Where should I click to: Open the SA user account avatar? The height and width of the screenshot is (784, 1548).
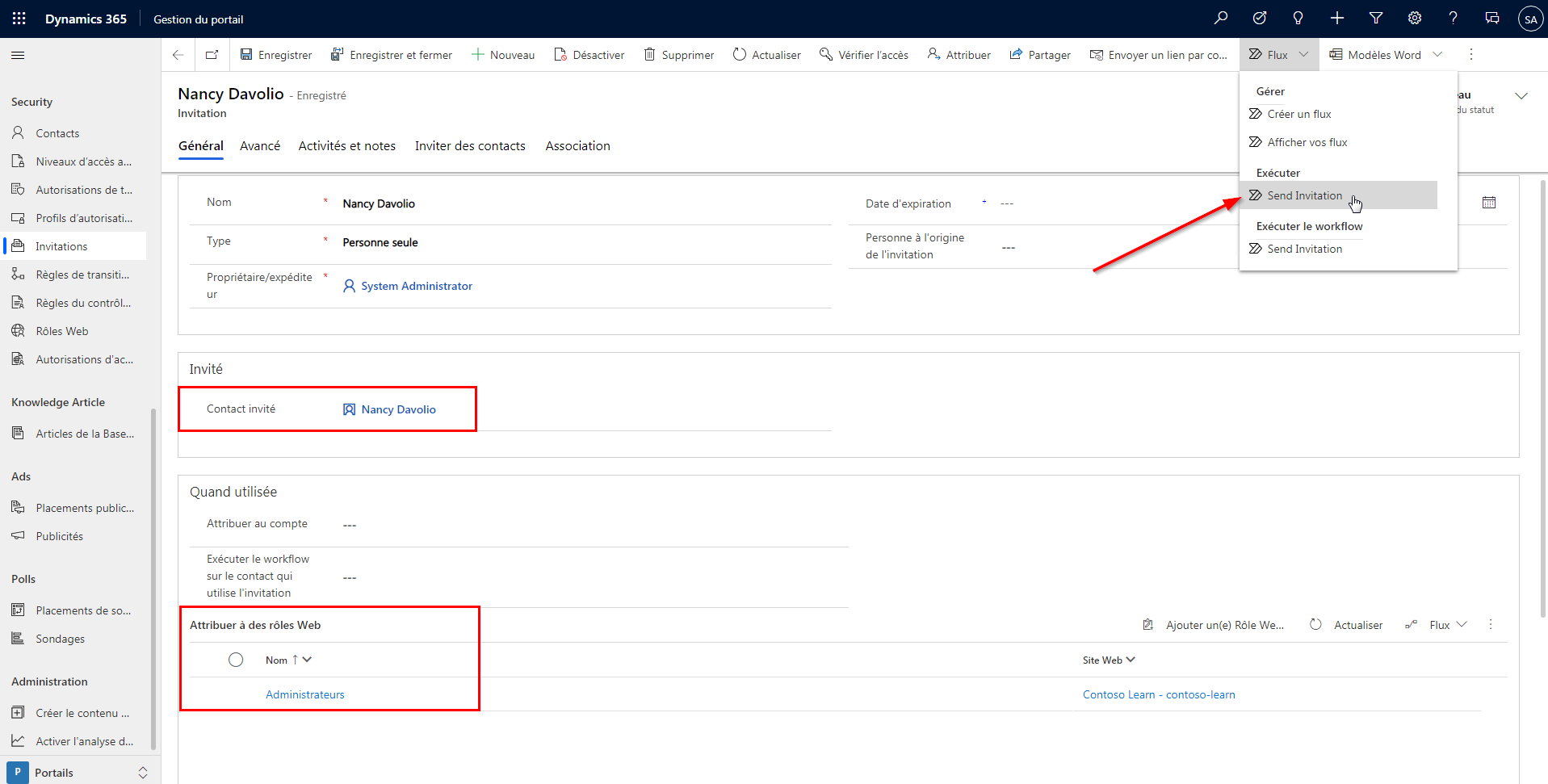point(1530,19)
